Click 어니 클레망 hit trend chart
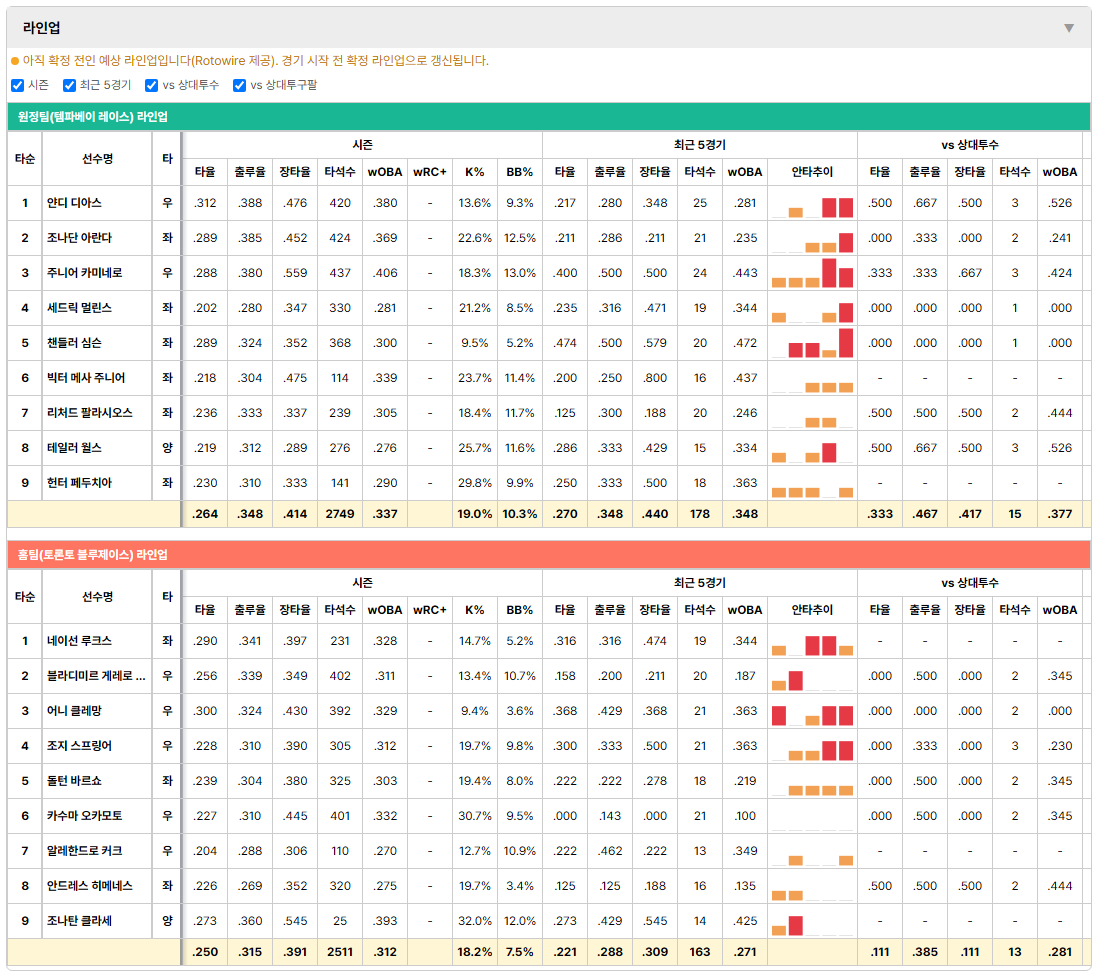The height and width of the screenshot is (977, 1098). 812,712
